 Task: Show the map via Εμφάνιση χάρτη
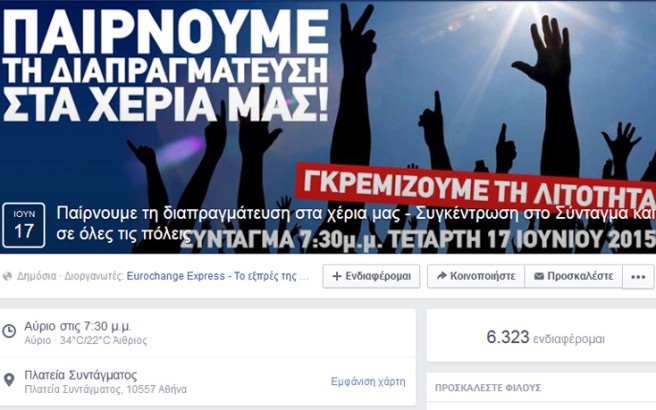pyautogui.click(x=368, y=382)
